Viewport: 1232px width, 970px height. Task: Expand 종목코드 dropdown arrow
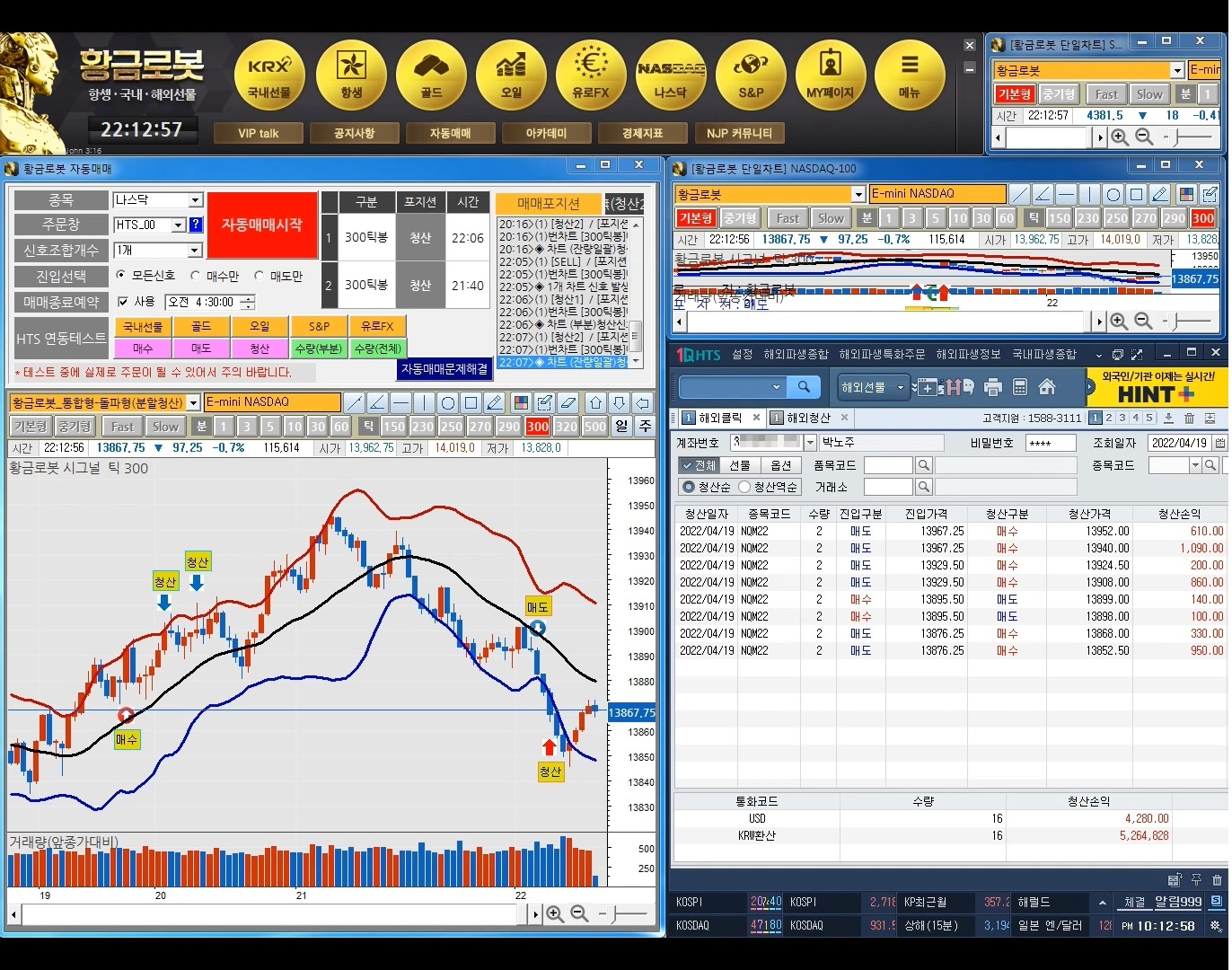[x=1195, y=465]
